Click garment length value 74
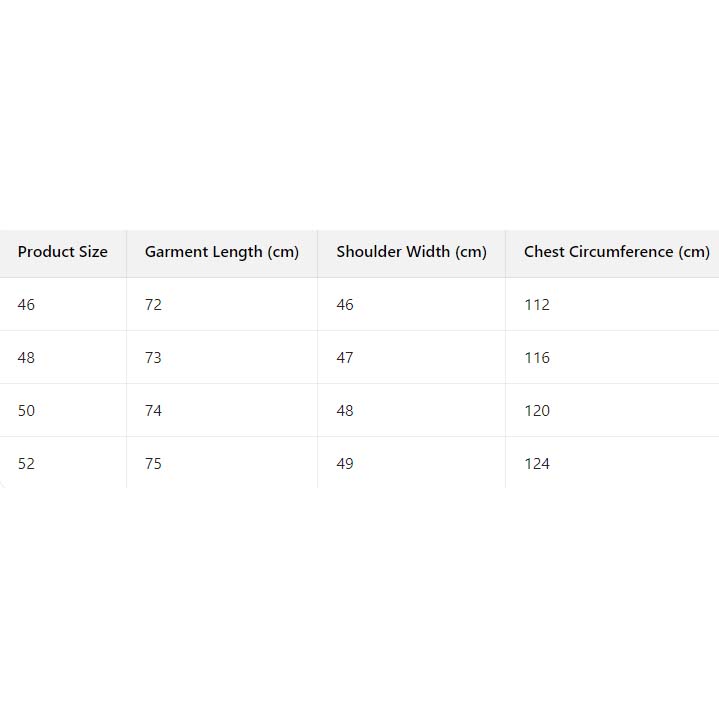 click(153, 411)
